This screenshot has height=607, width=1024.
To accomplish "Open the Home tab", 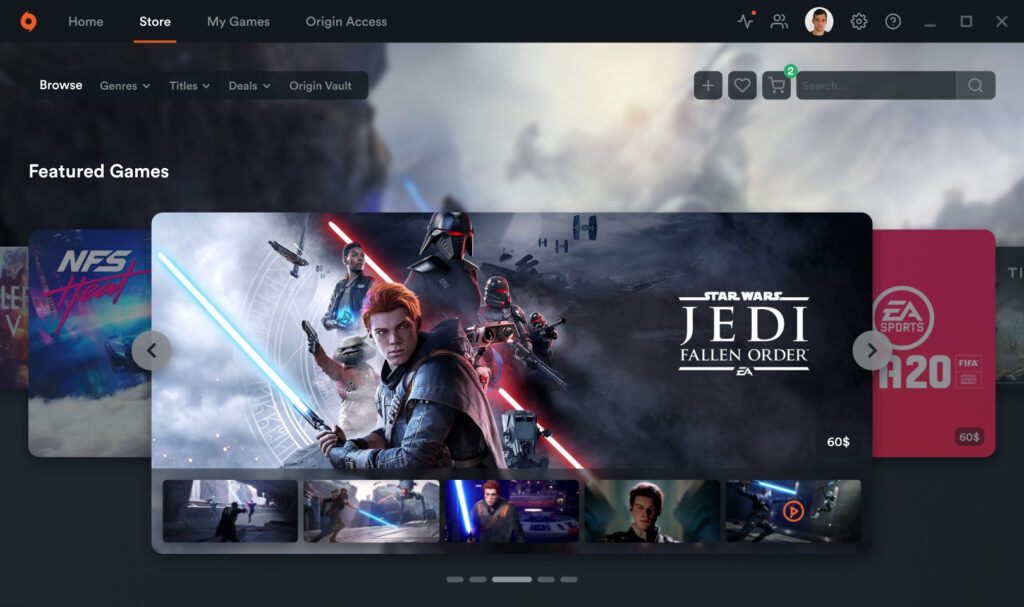I will [86, 22].
